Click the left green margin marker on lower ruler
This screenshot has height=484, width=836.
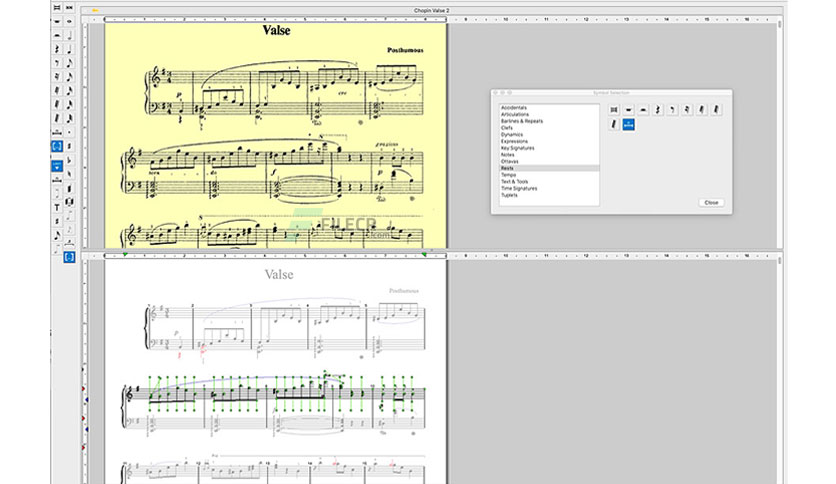125,255
